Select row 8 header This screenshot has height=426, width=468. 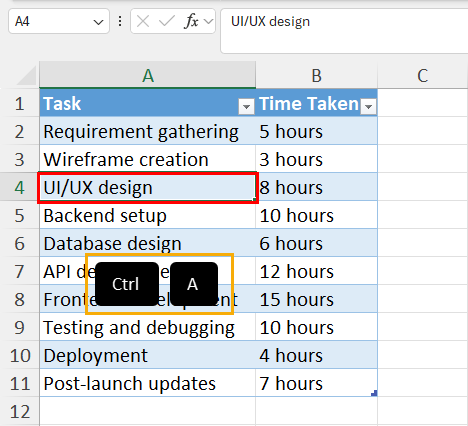20,299
